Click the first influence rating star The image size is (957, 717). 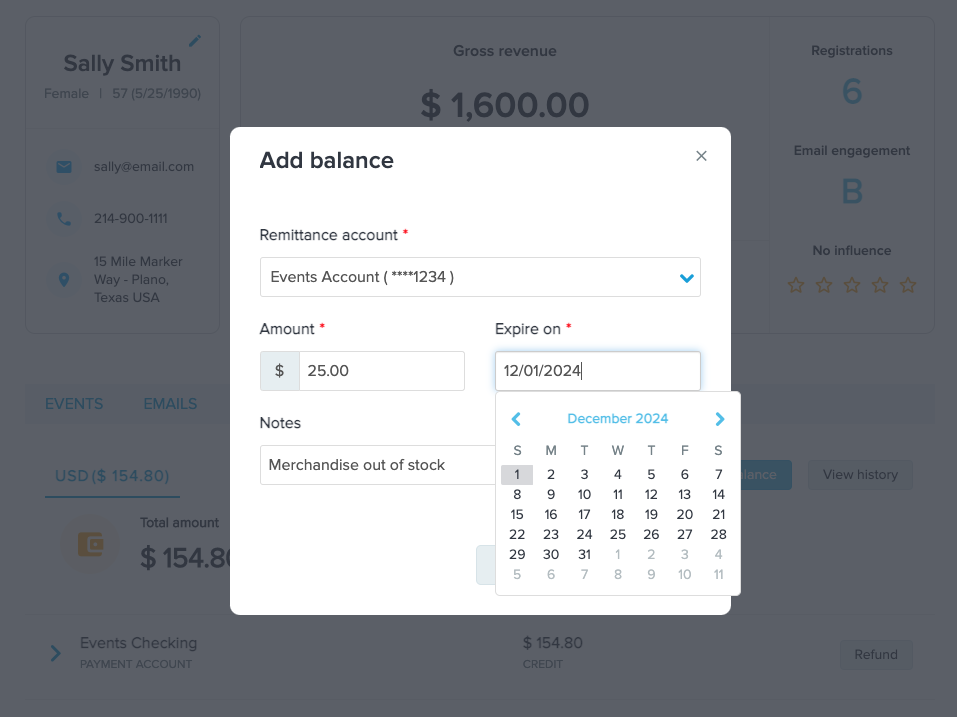pyautogui.click(x=796, y=286)
